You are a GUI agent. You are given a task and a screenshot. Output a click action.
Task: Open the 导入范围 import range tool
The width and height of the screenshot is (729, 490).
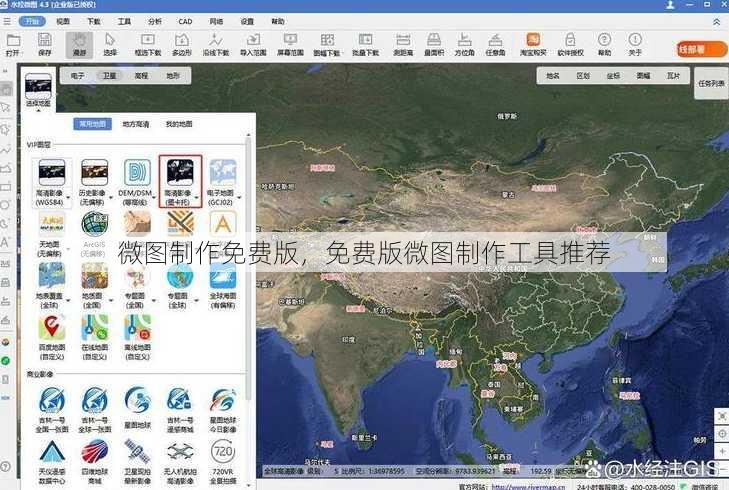coord(253,44)
